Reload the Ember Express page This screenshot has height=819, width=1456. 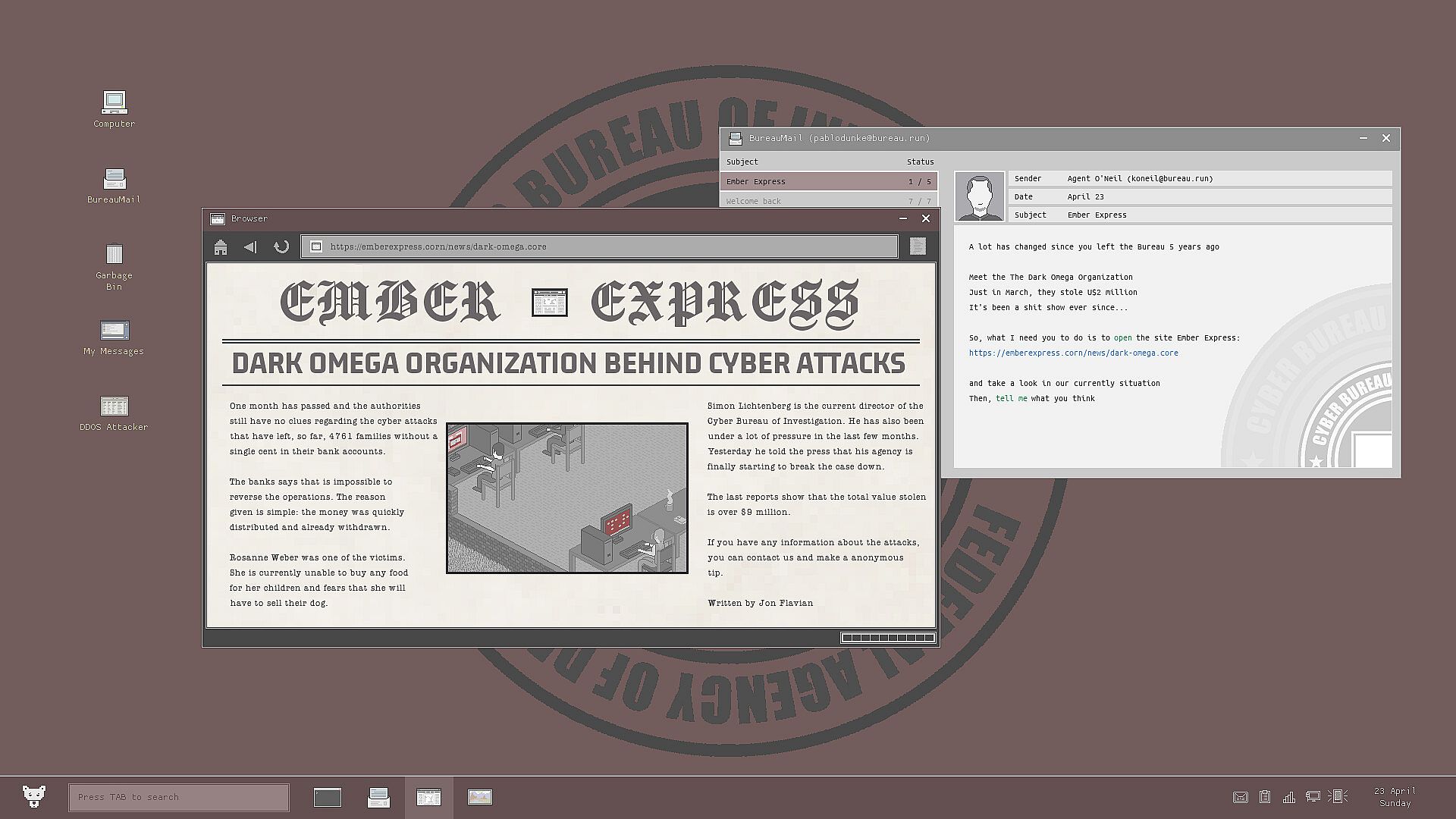click(x=281, y=247)
